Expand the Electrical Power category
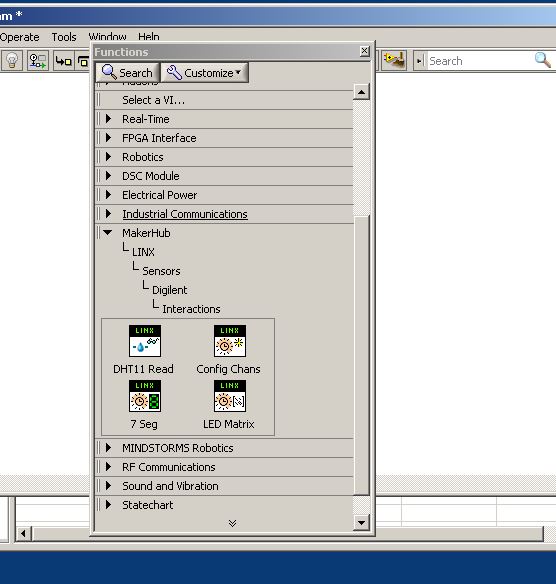556x584 pixels. tap(109, 195)
